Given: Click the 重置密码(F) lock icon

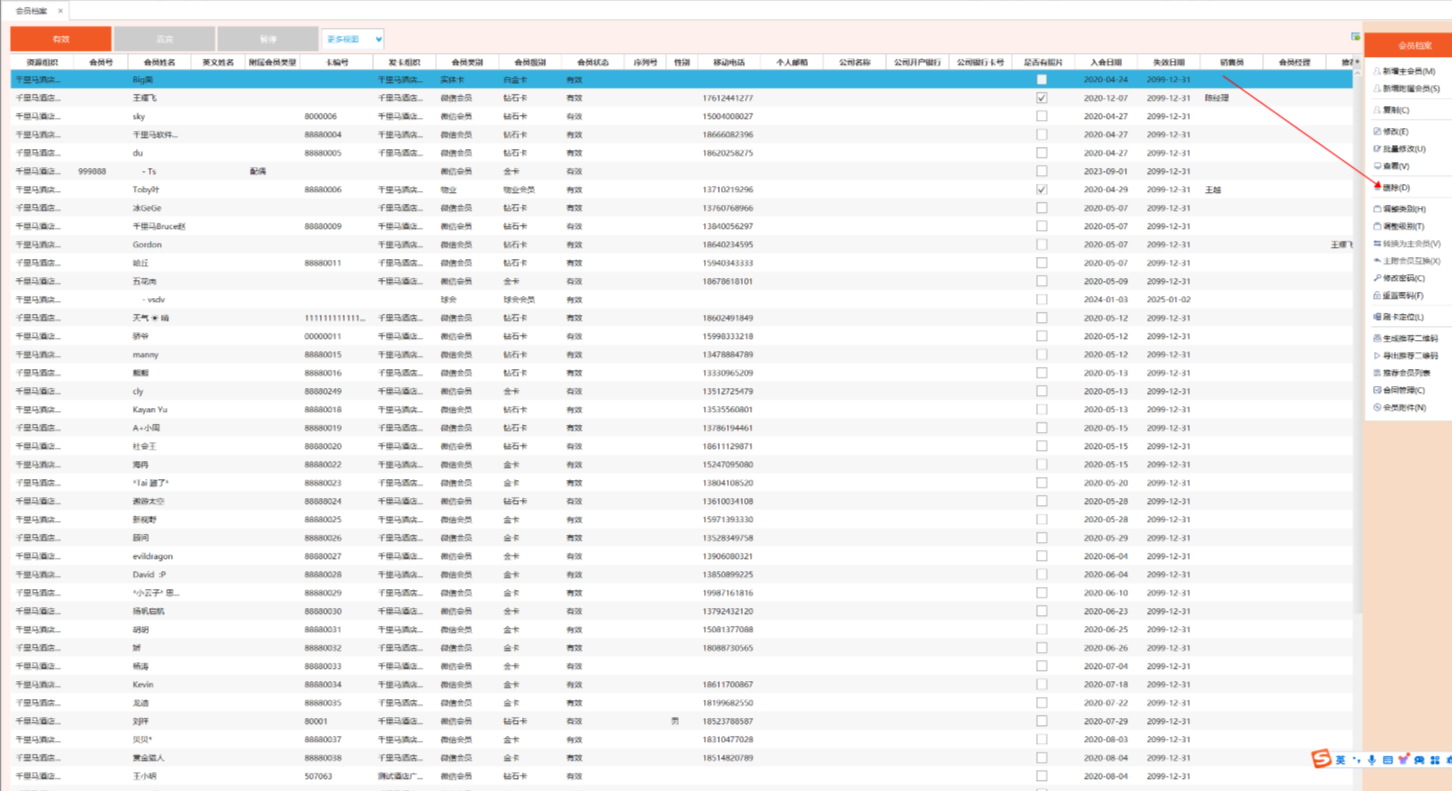Looking at the screenshot, I should coord(1377,296).
